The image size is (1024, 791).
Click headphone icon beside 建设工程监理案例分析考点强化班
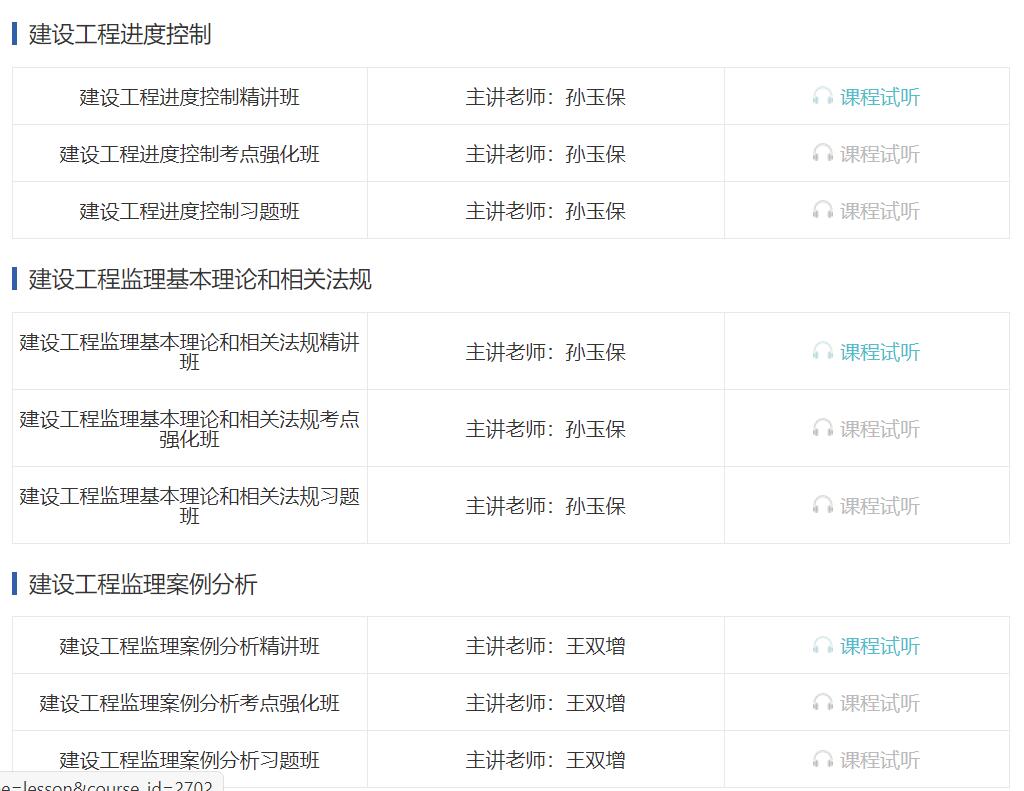[824, 703]
